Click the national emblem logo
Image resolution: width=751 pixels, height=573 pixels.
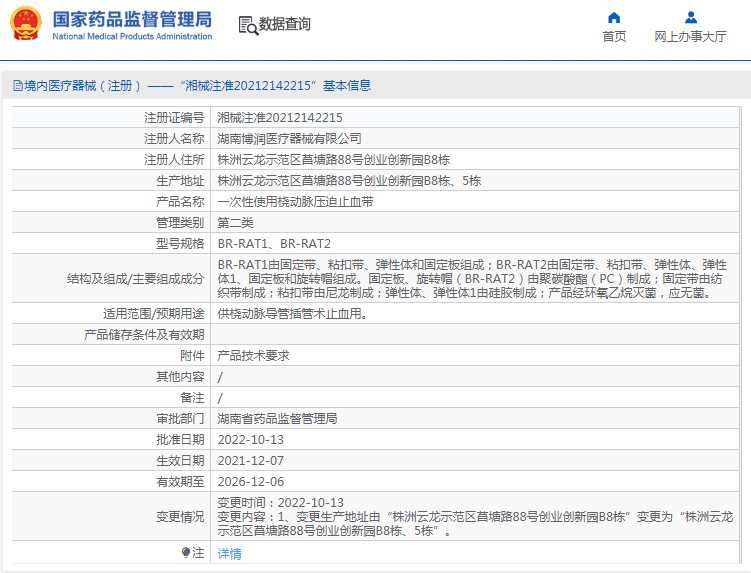26,24
